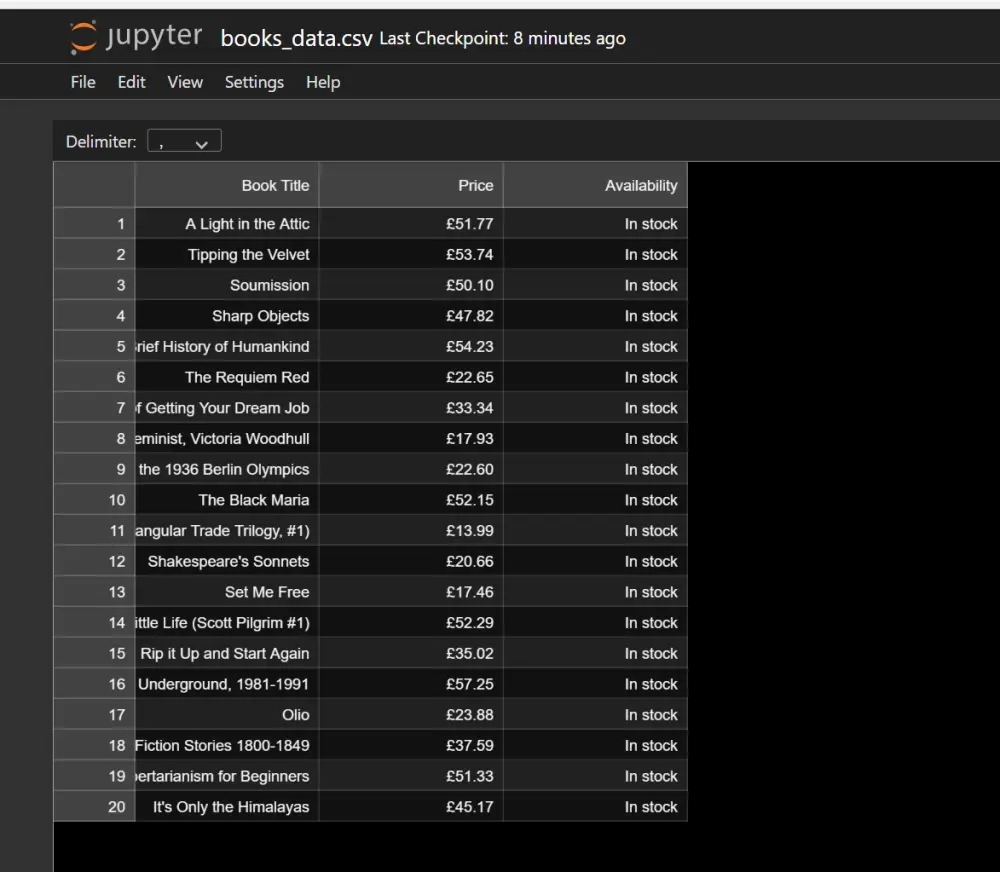Click the Last Checkpoint text
The height and width of the screenshot is (872, 1000).
pyautogui.click(x=503, y=38)
